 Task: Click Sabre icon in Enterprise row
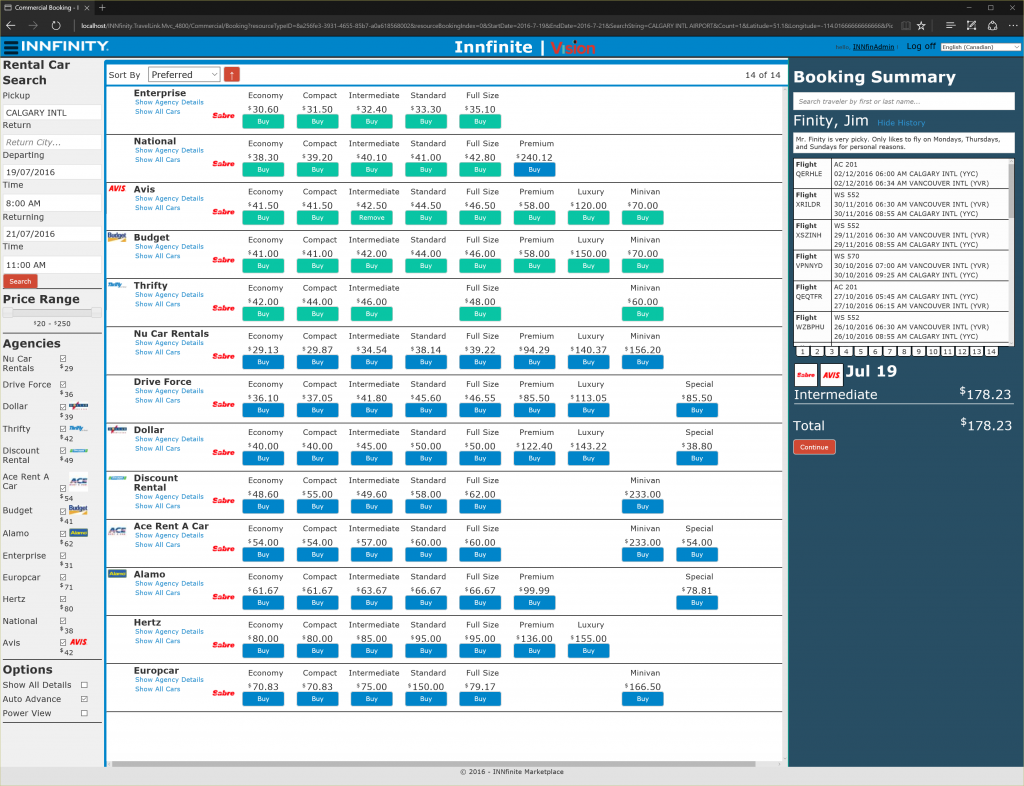(x=223, y=116)
